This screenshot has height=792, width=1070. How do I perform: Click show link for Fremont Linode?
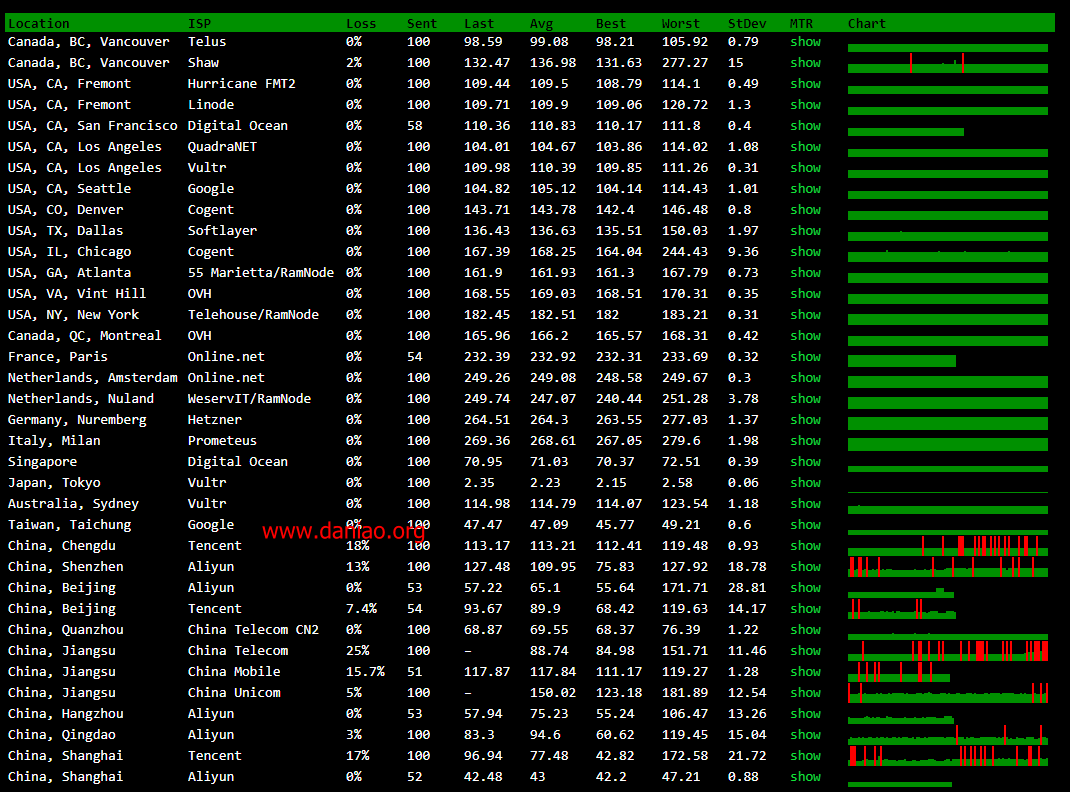point(805,105)
